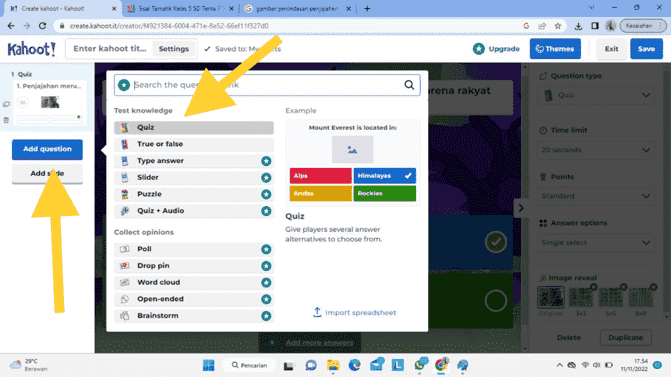The width and height of the screenshot is (671, 377).
Task: Select question 1 slide thumbnail
Action: tap(50, 102)
